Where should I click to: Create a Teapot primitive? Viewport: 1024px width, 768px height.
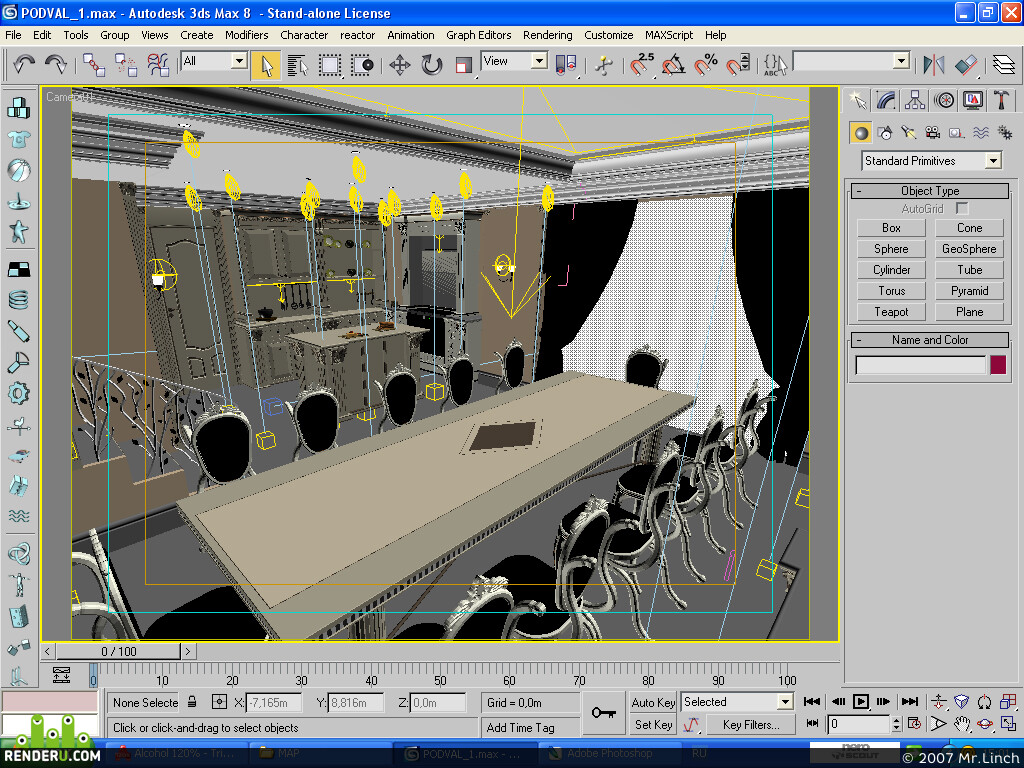(891, 312)
